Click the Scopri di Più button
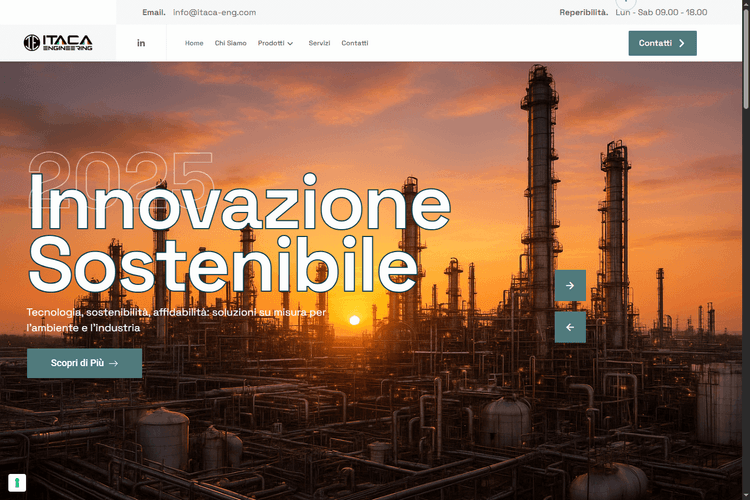This screenshot has width=750, height=500. click(x=84, y=363)
